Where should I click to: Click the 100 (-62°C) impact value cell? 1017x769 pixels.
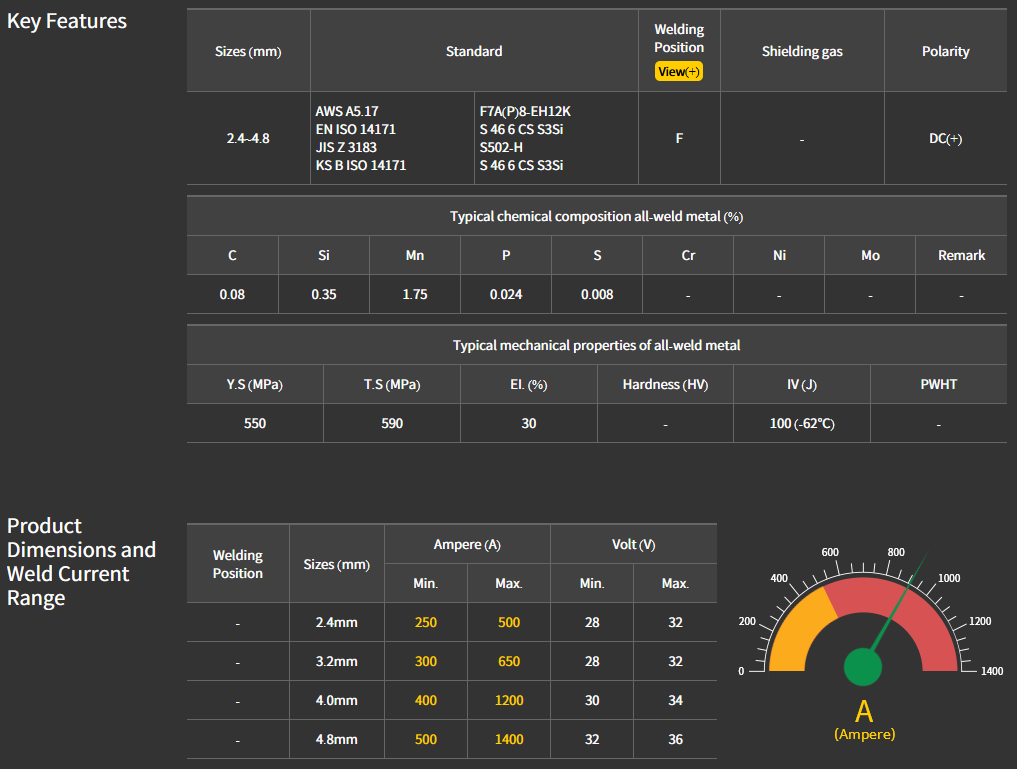tap(801, 423)
